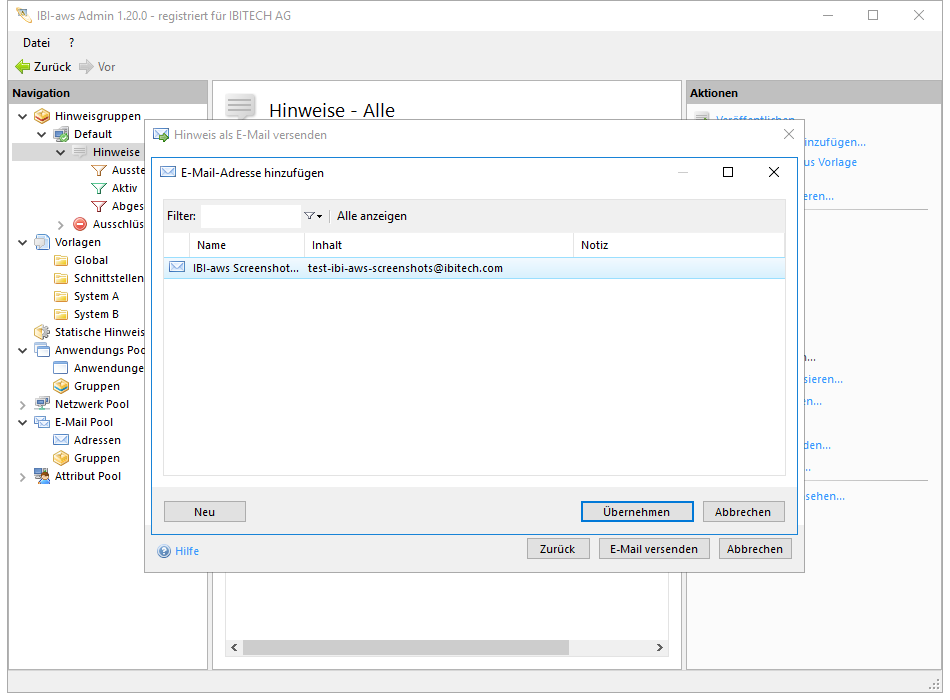Collapse the Vorlagen tree node
This screenshot has width=950, height=700.
tap(23, 242)
